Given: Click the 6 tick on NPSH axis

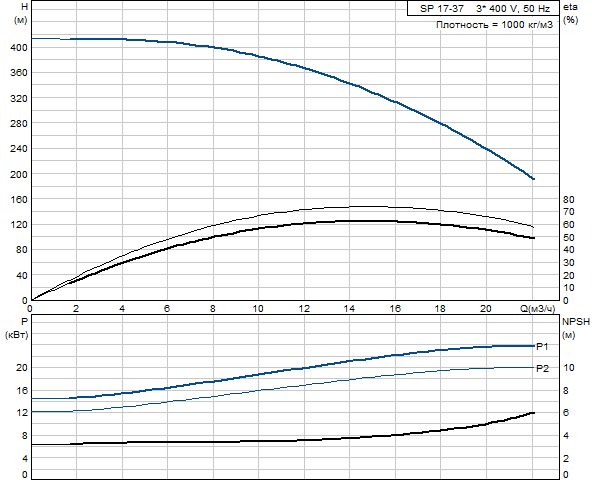Looking at the screenshot, I should 566,413.
